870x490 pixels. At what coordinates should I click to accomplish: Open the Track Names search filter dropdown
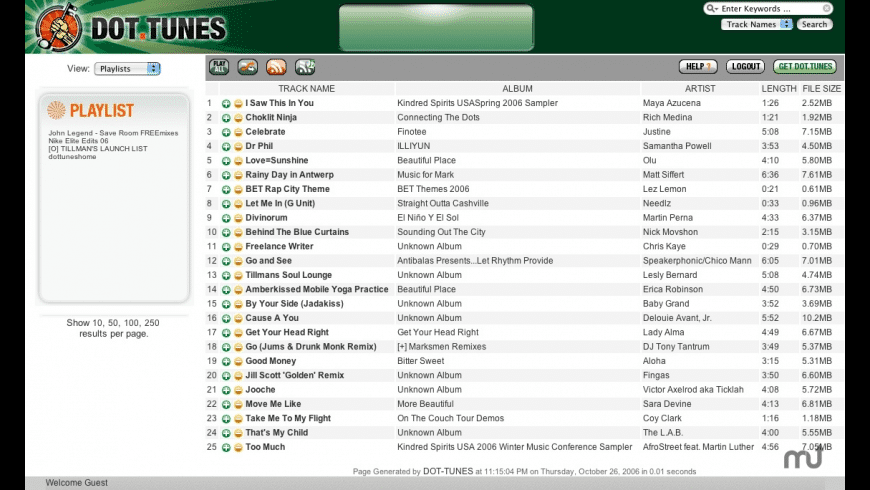coord(756,24)
